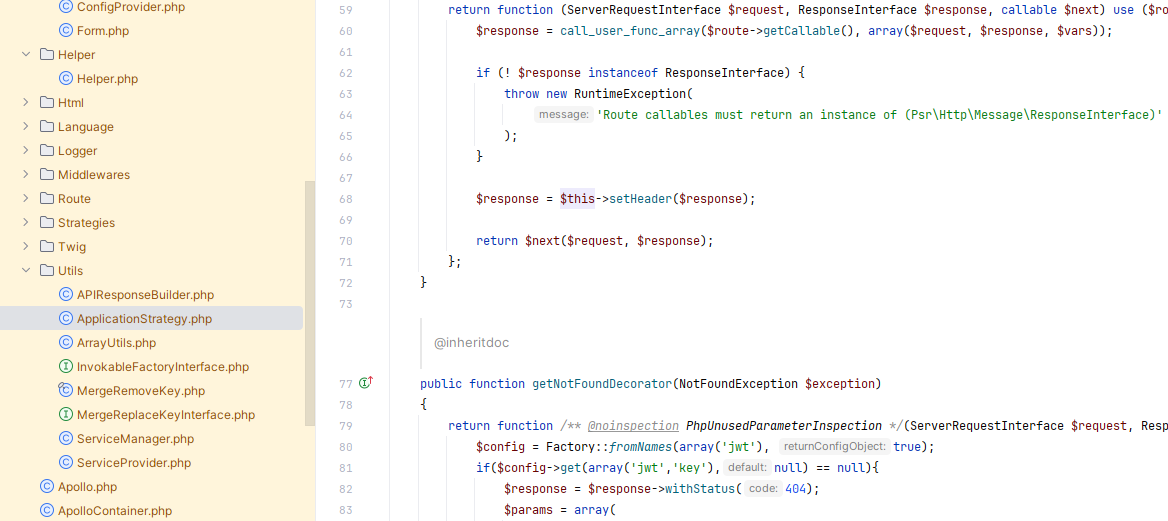Open ConfigProvider.php in the project tree
The image size is (1168, 521).
[131, 7]
